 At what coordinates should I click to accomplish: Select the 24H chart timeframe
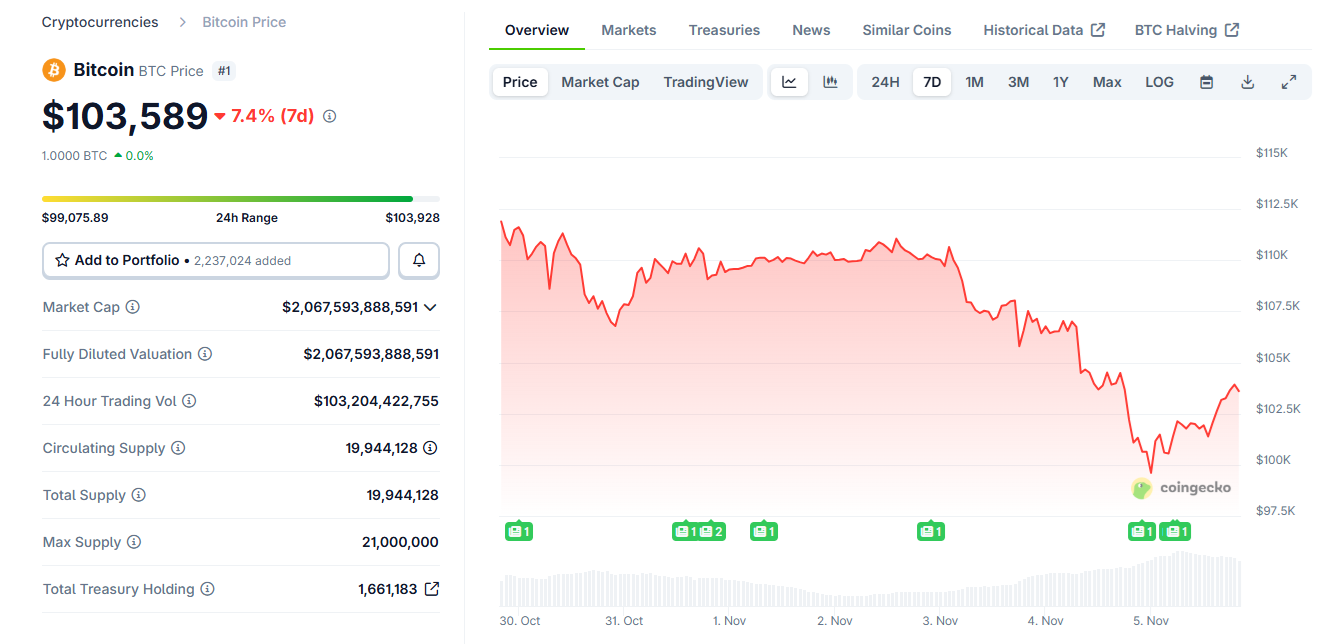click(884, 81)
